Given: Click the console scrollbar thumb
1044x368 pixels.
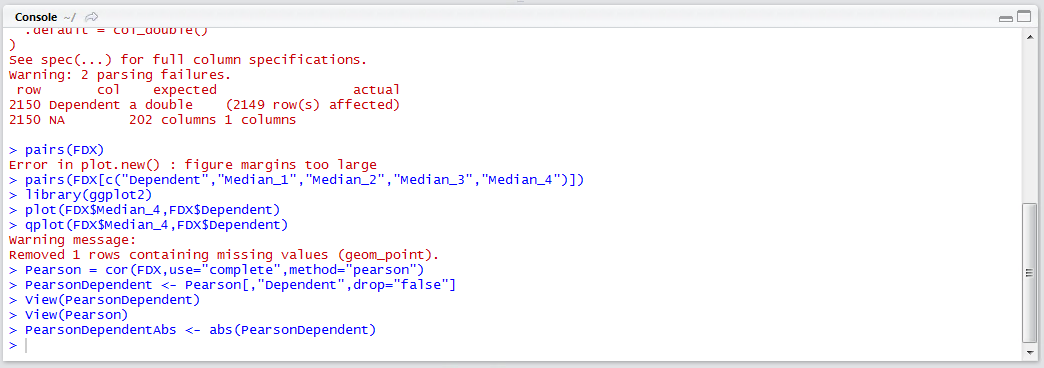Looking at the screenshot, I should coord(1029,272).
